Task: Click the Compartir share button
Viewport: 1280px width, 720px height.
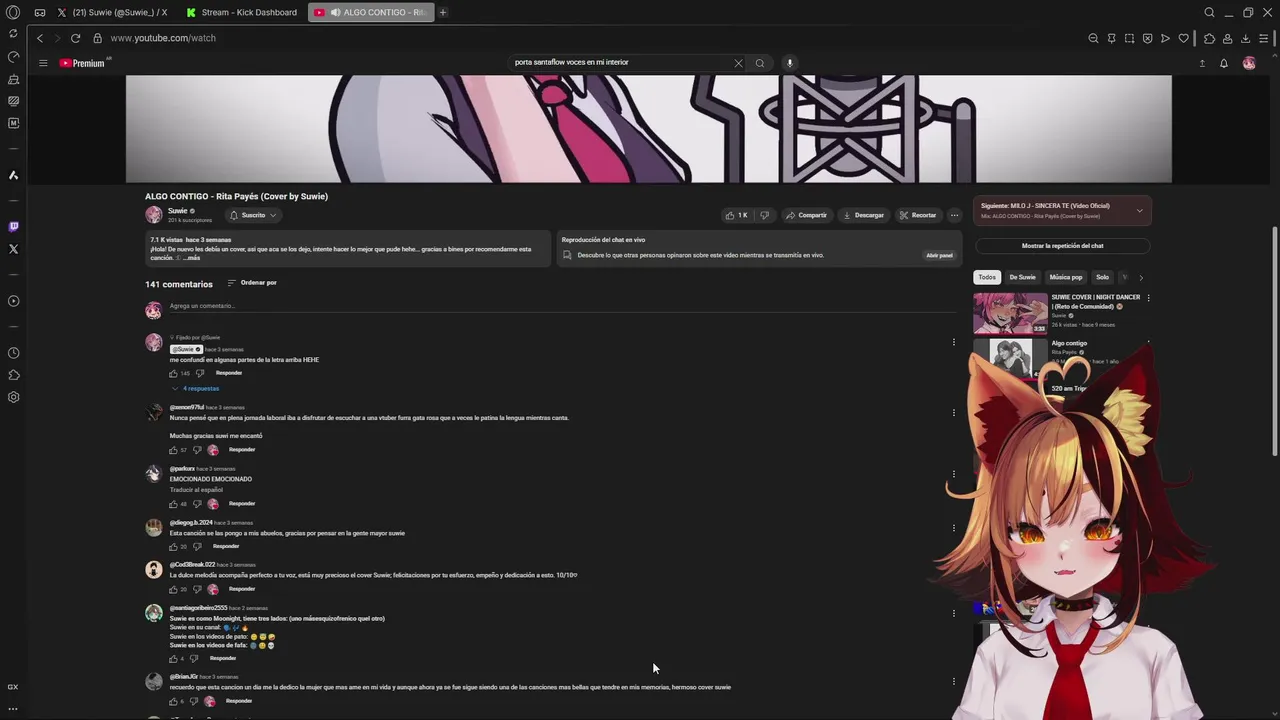Action: [x=806, y=215]
